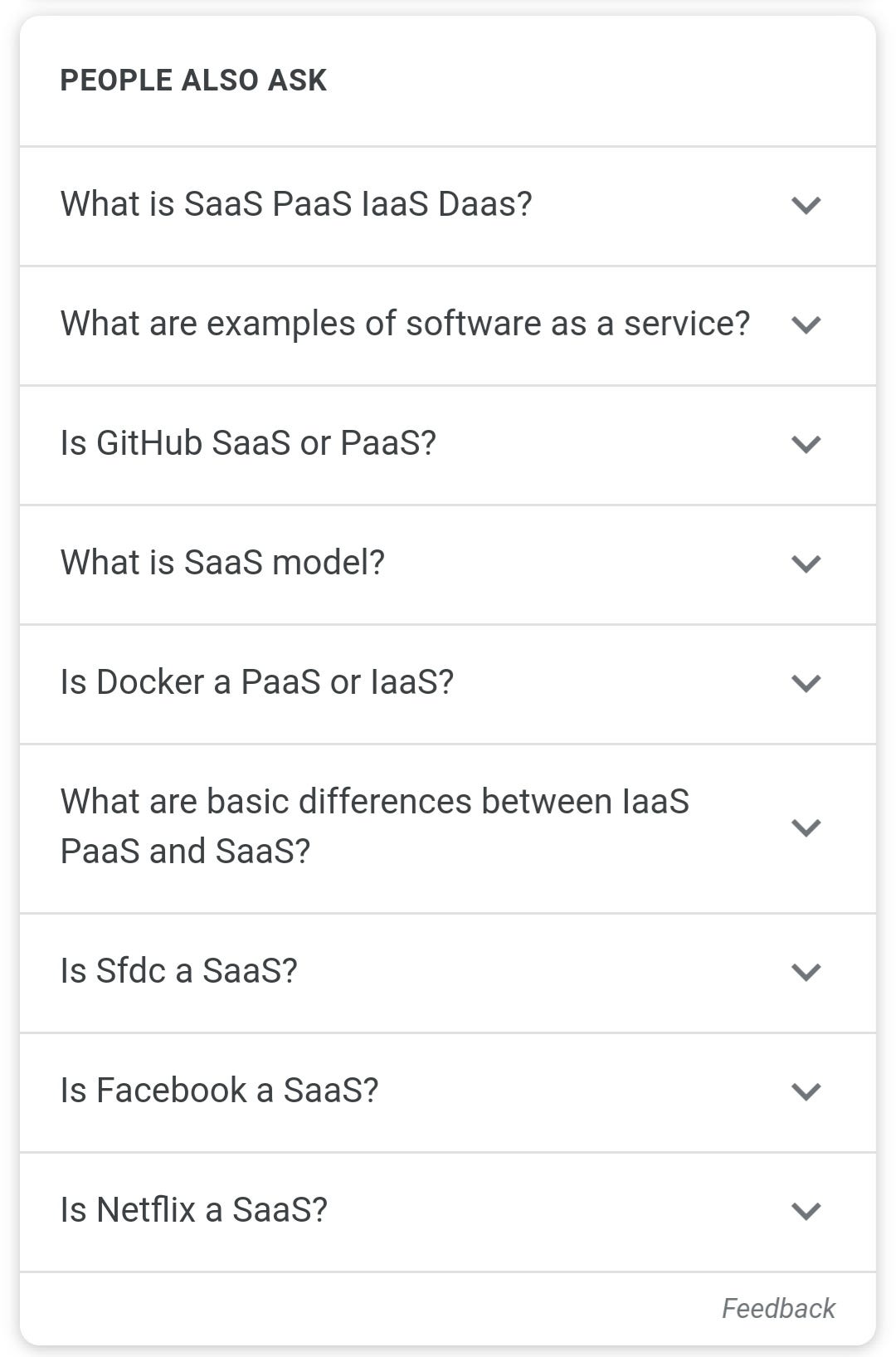Open the "Is GitHub SaaS or PaaS?" question text
Screen dimensions: 896x1357
248,443
